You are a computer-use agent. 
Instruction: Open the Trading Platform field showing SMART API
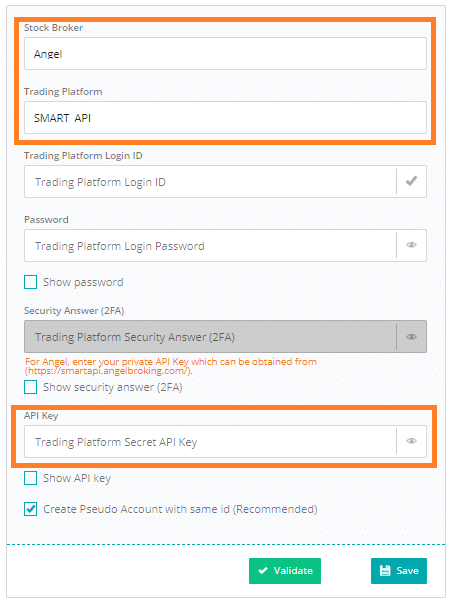click(225, 117)
